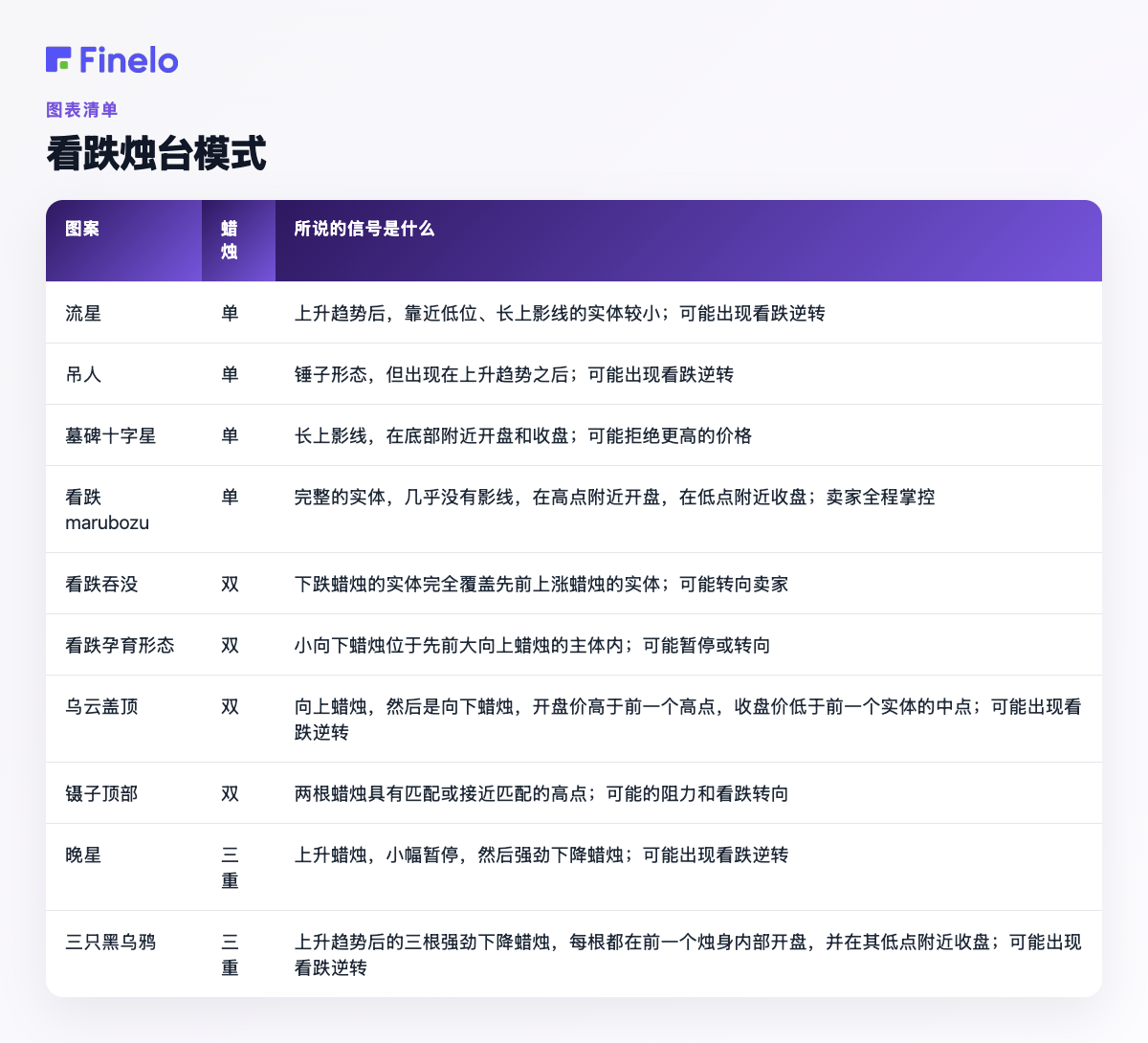Viewport: 1148px width, 1043px height.
Task: Click the 单 candle count in 吊人 row
Action: 230,374
